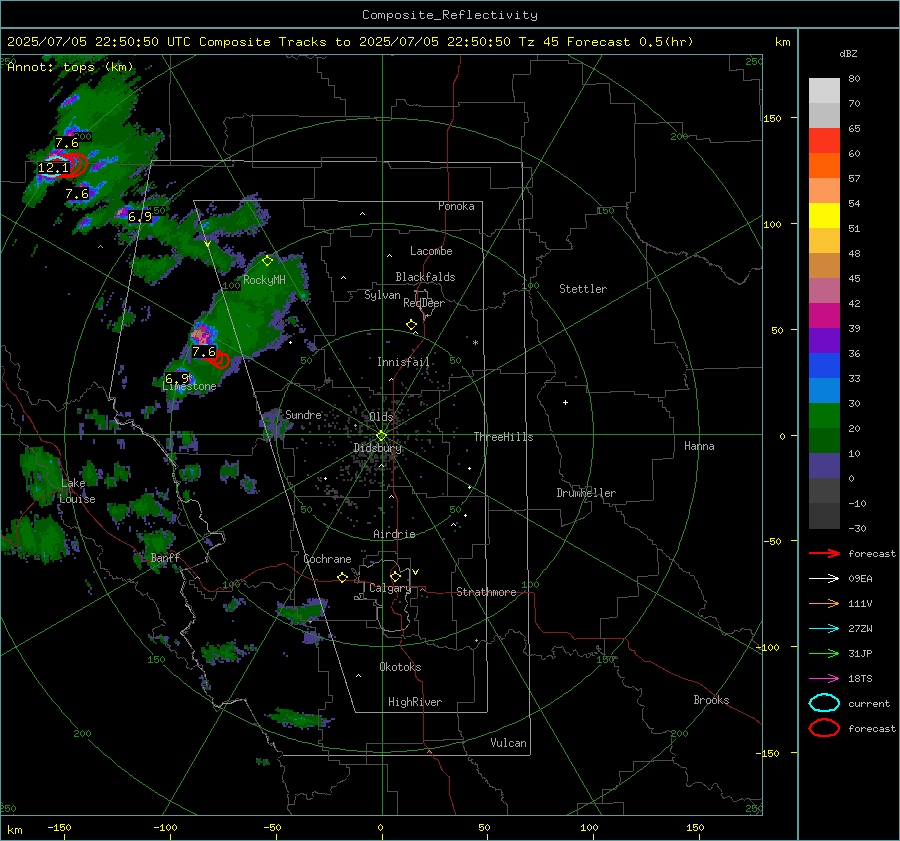Click the yellow diamond marker below RedDeer

(x=411, y=325)
